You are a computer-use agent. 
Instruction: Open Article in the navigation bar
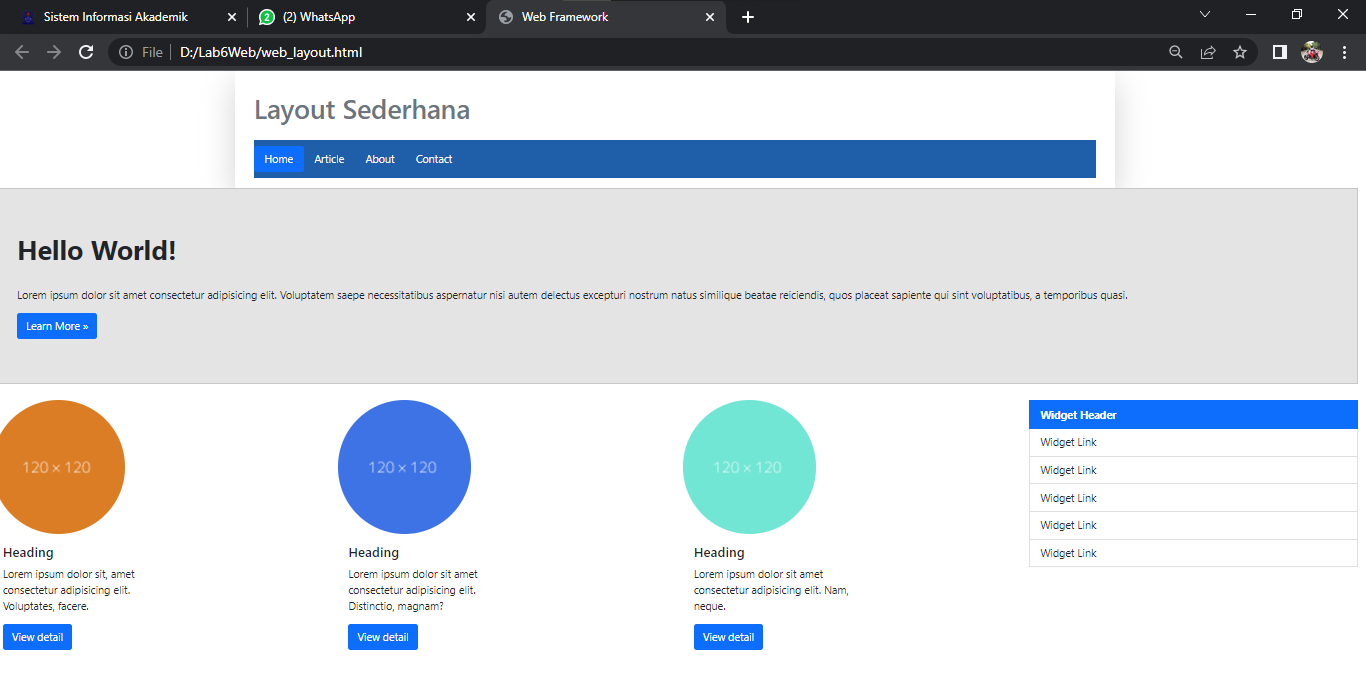[x=329, y=159]
